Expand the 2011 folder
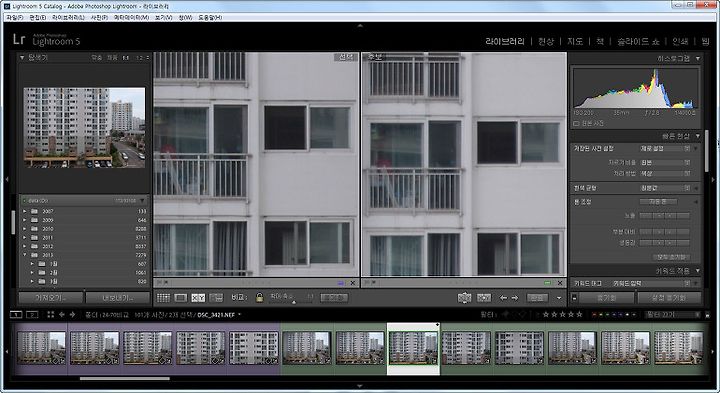Image resolution: width=720 pixels, height=393 pixels. pos(25,237)
